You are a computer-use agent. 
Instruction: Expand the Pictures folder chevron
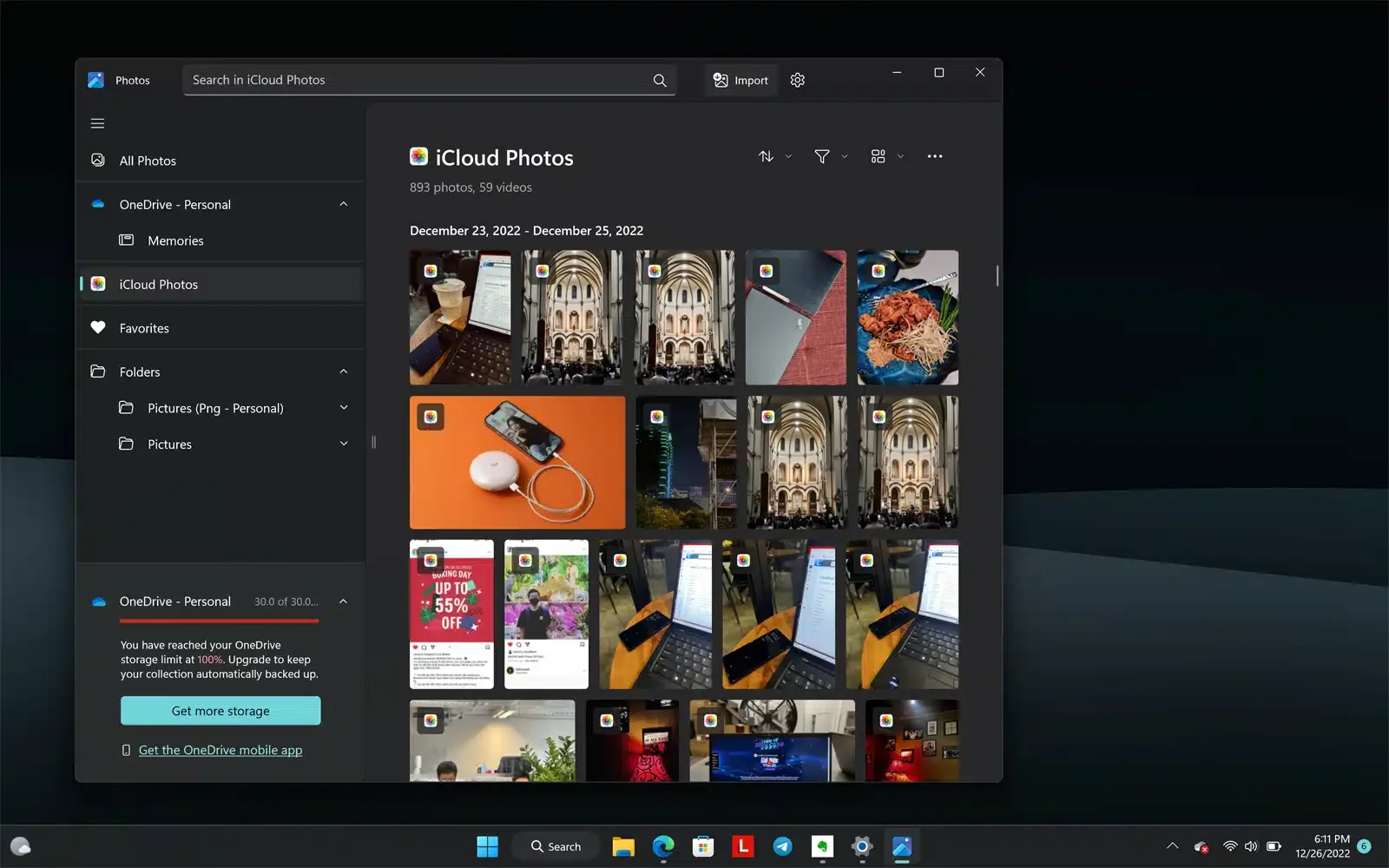click(x=344, y=444)
